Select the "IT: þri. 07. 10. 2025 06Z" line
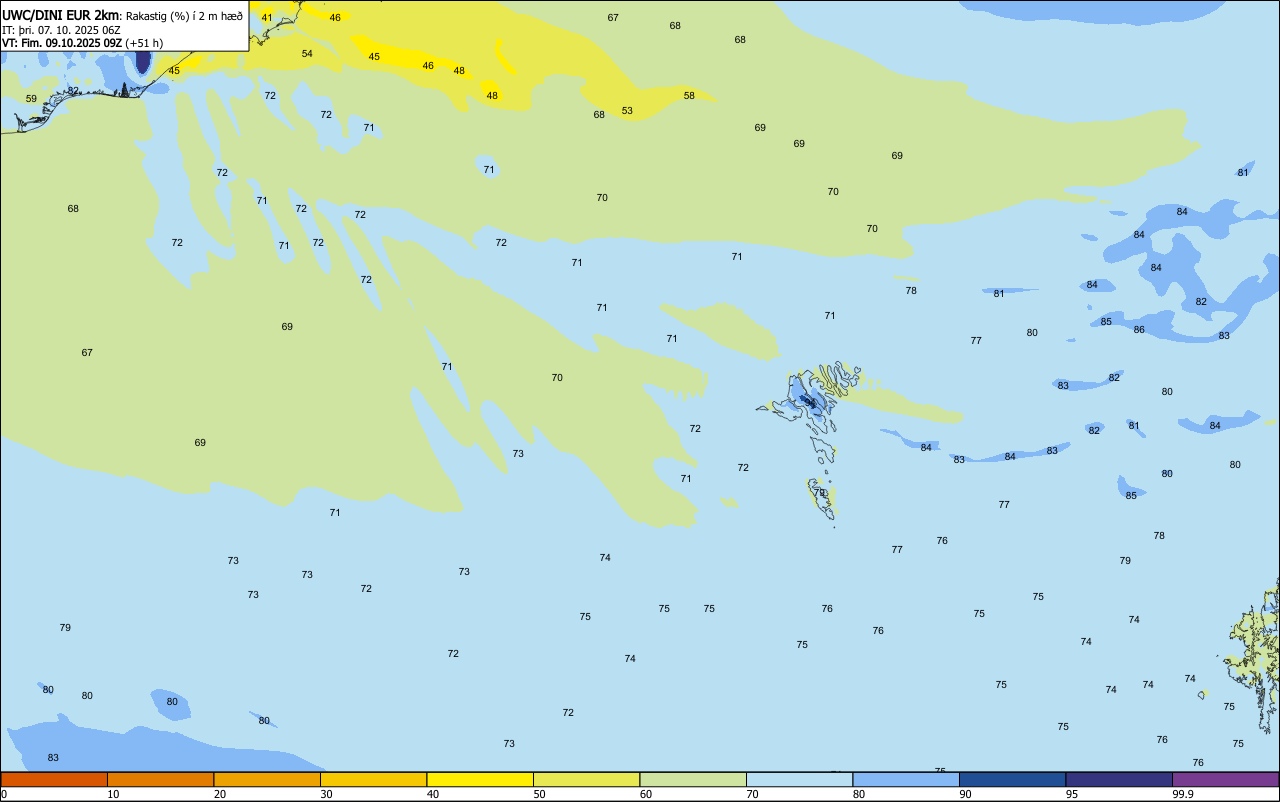The width and height of the screenshot is (1280, 802). [x=61, y=30]
